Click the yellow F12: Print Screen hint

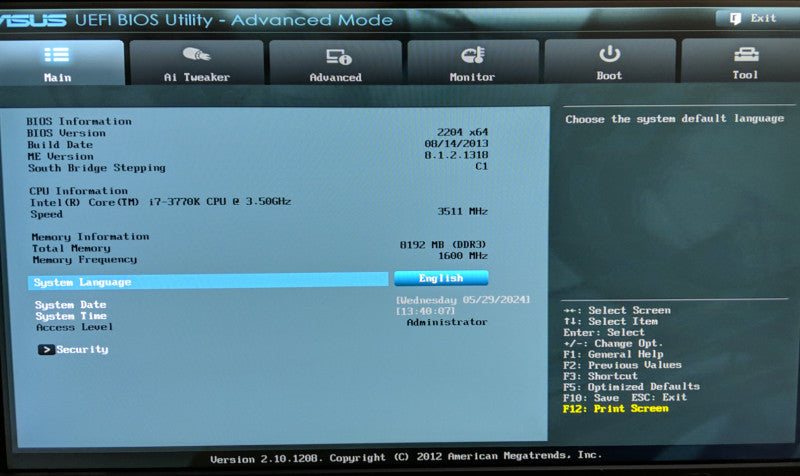click(x=616, y=409)
